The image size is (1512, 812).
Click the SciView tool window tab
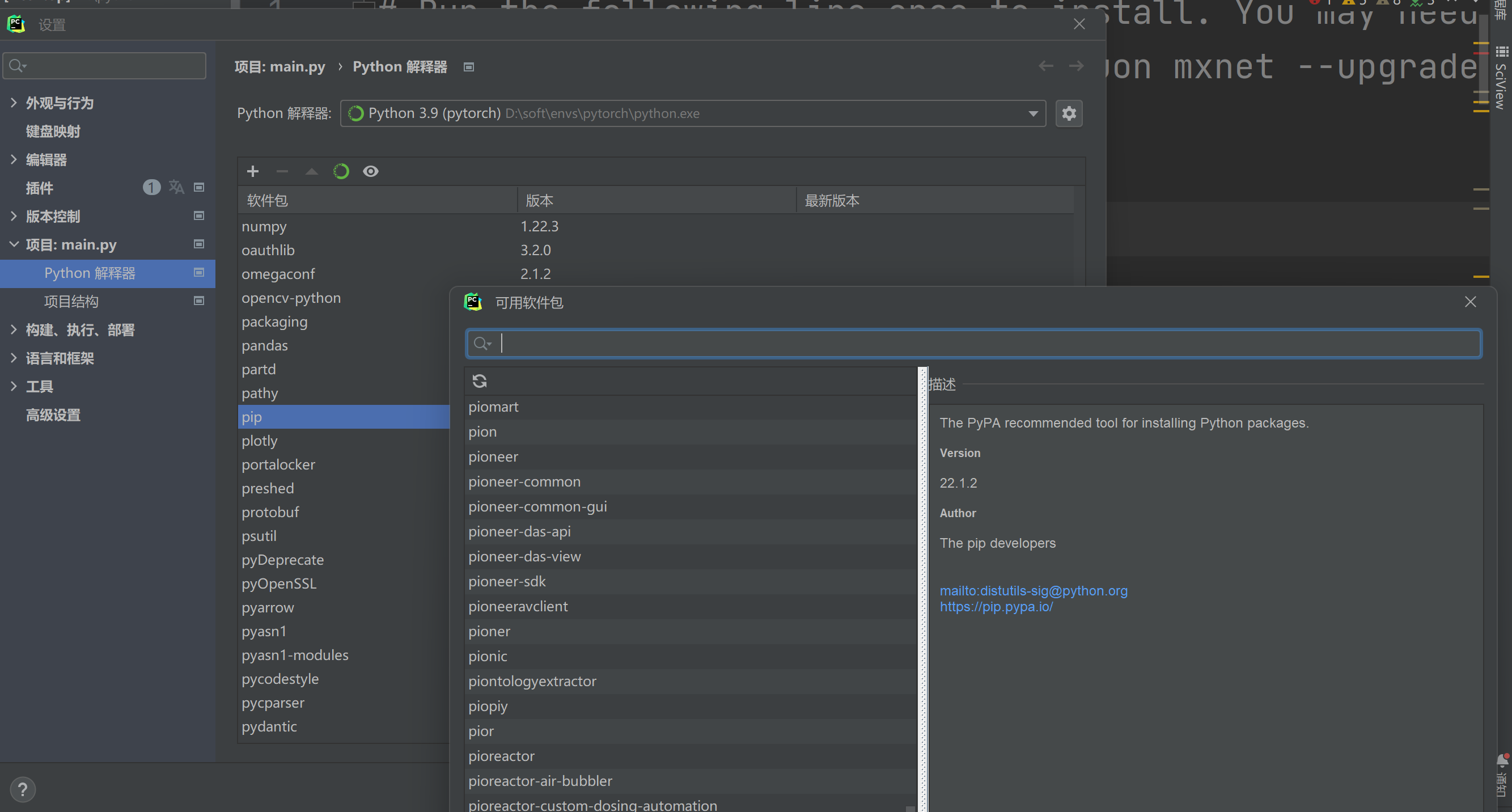pos(1501,79)
